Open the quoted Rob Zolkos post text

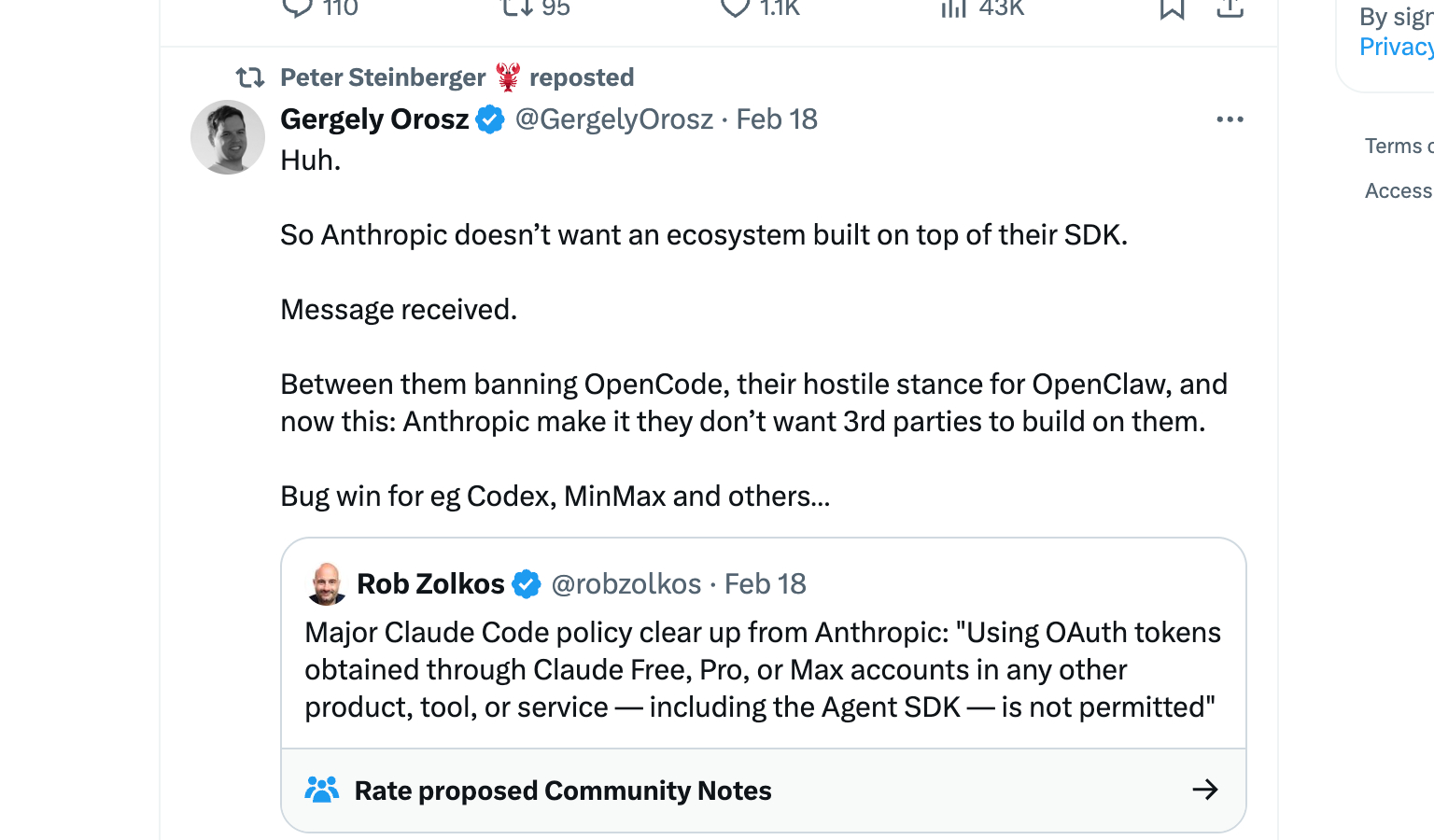(x=762, y=670)
